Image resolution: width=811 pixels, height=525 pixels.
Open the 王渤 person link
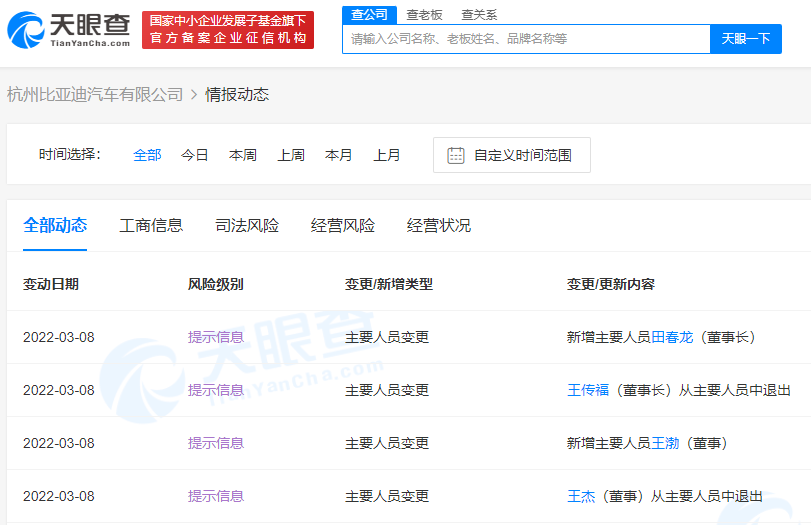point(665,443)
